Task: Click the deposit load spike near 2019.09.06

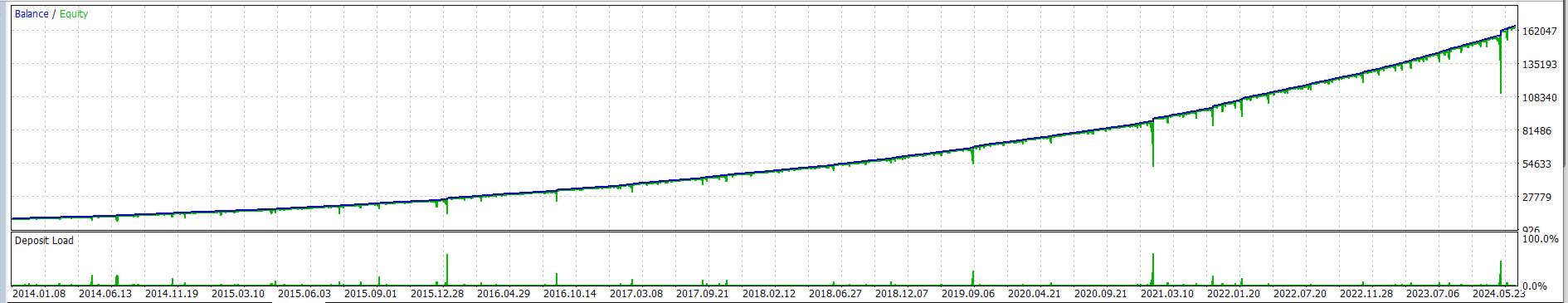Action: [x=973, y=278]
